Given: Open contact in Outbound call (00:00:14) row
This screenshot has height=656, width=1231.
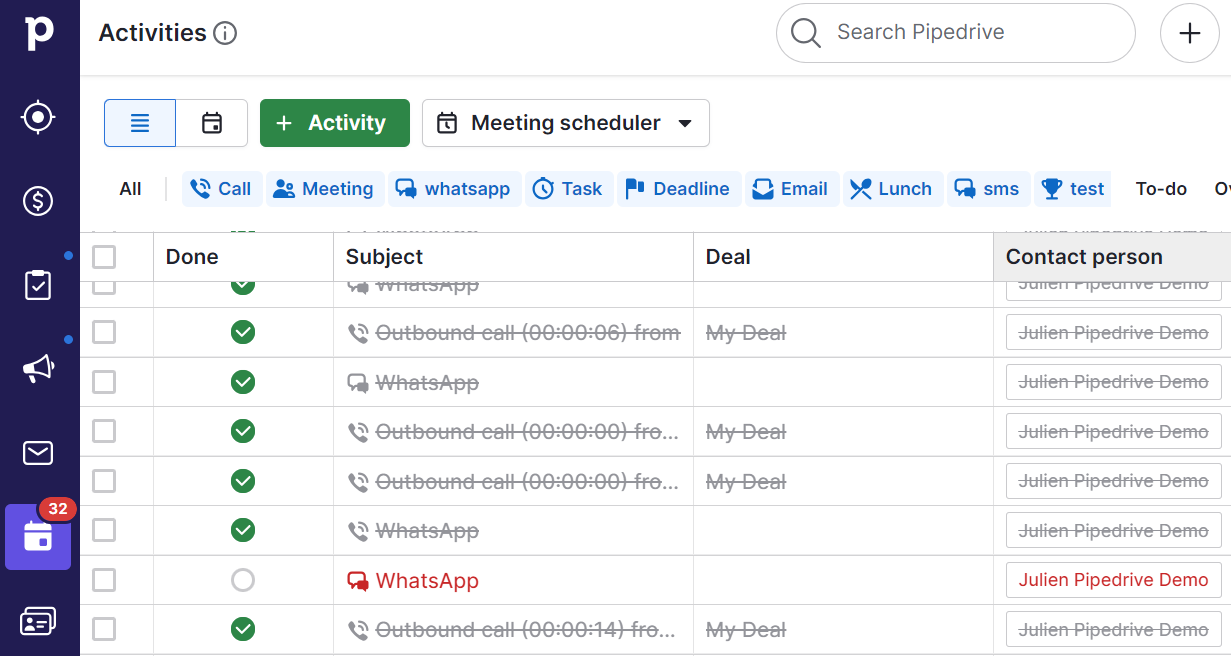Looking at the screenshot, I should tap(1114, 629).
